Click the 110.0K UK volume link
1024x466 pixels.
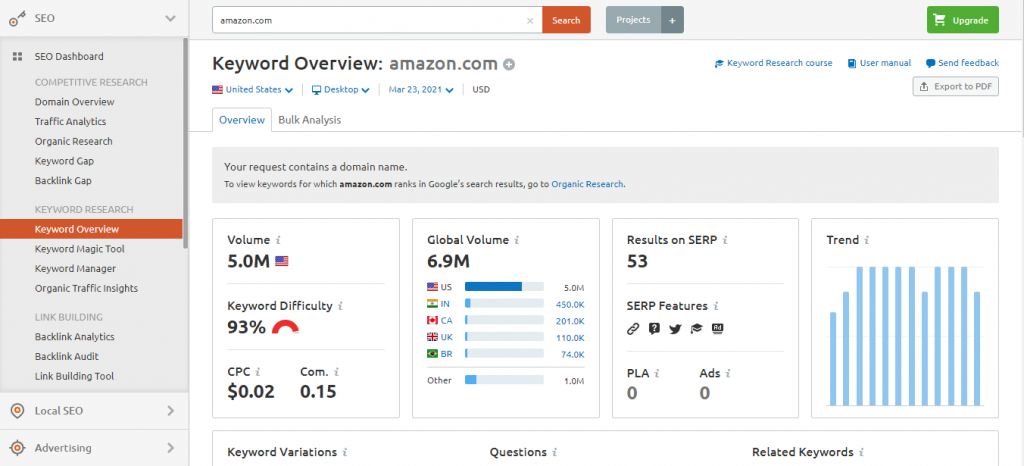(570, 337)
